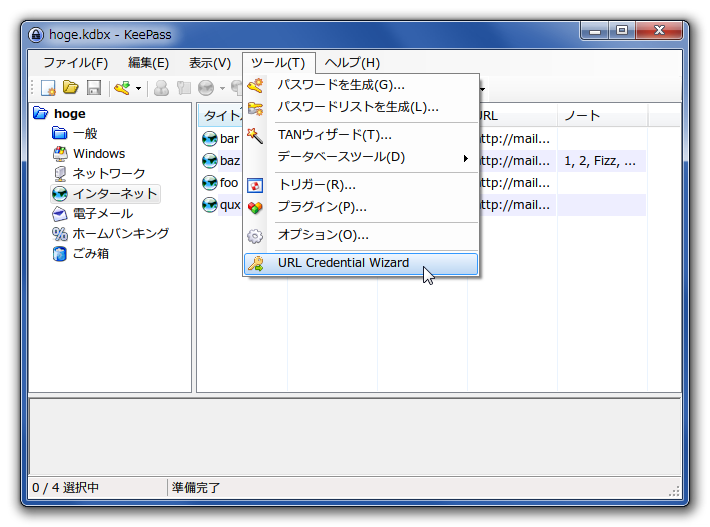Open the 編集(E) menu
710x527 pixels.
pyautogui.click(x=149, y=62)
